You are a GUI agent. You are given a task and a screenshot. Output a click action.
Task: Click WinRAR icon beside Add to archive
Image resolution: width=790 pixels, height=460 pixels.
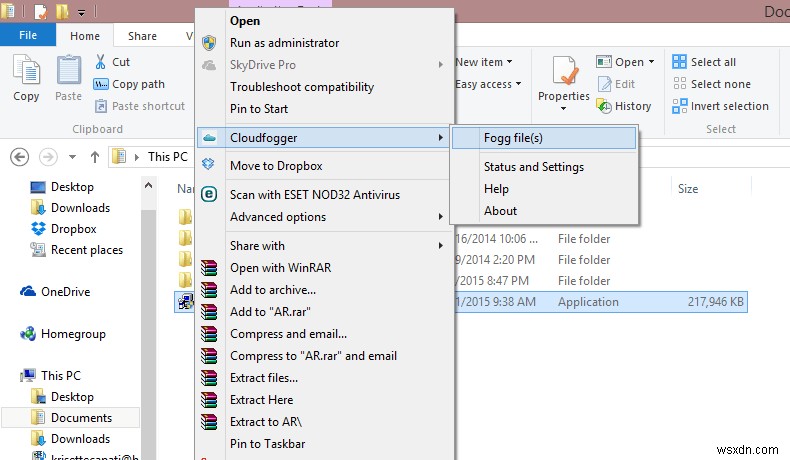(x=209, y=290)
